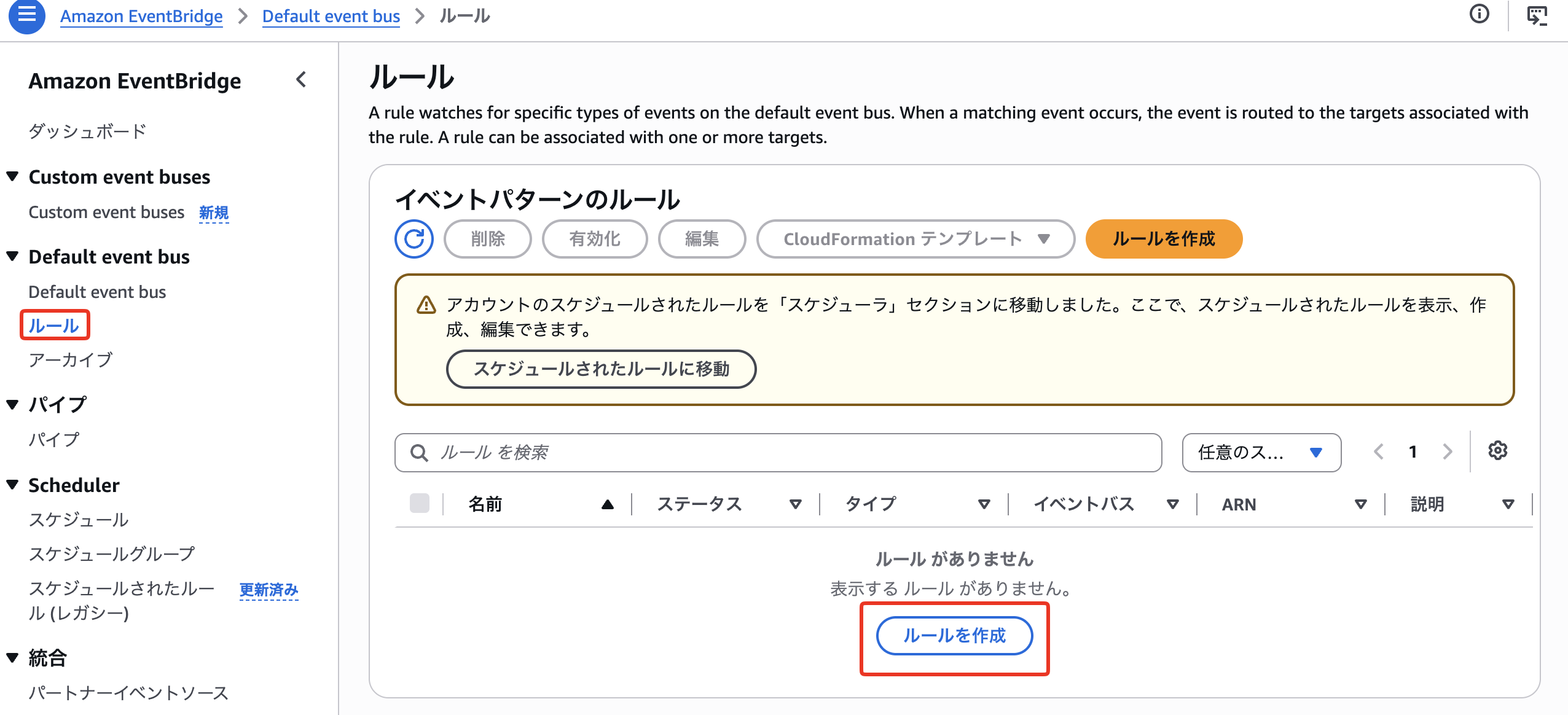Click the orange ルールを作成 button
The width and height of the screenshot is (1568, 715).
[1164, 239]
